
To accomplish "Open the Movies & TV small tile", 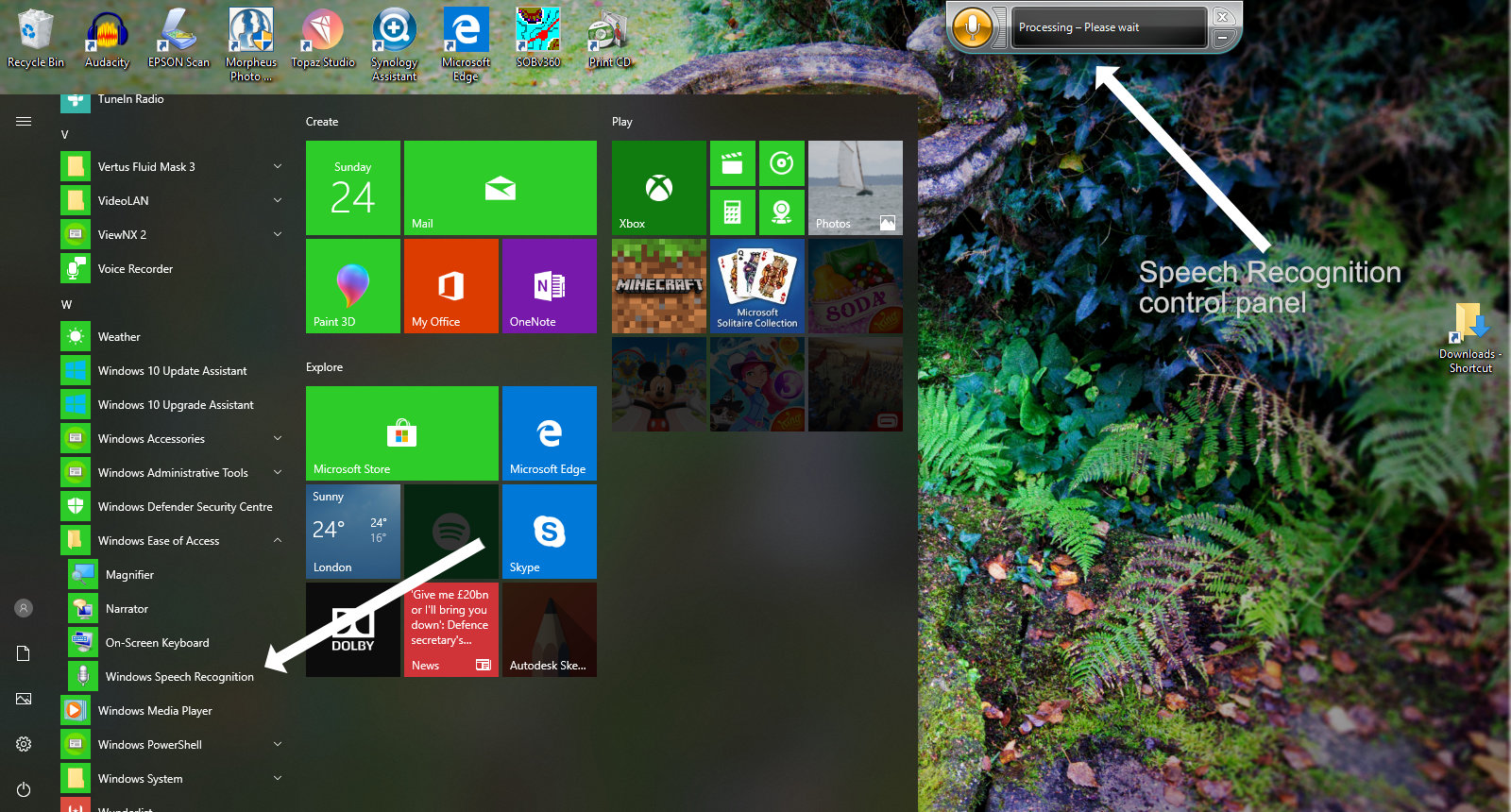I will point(733,163).
